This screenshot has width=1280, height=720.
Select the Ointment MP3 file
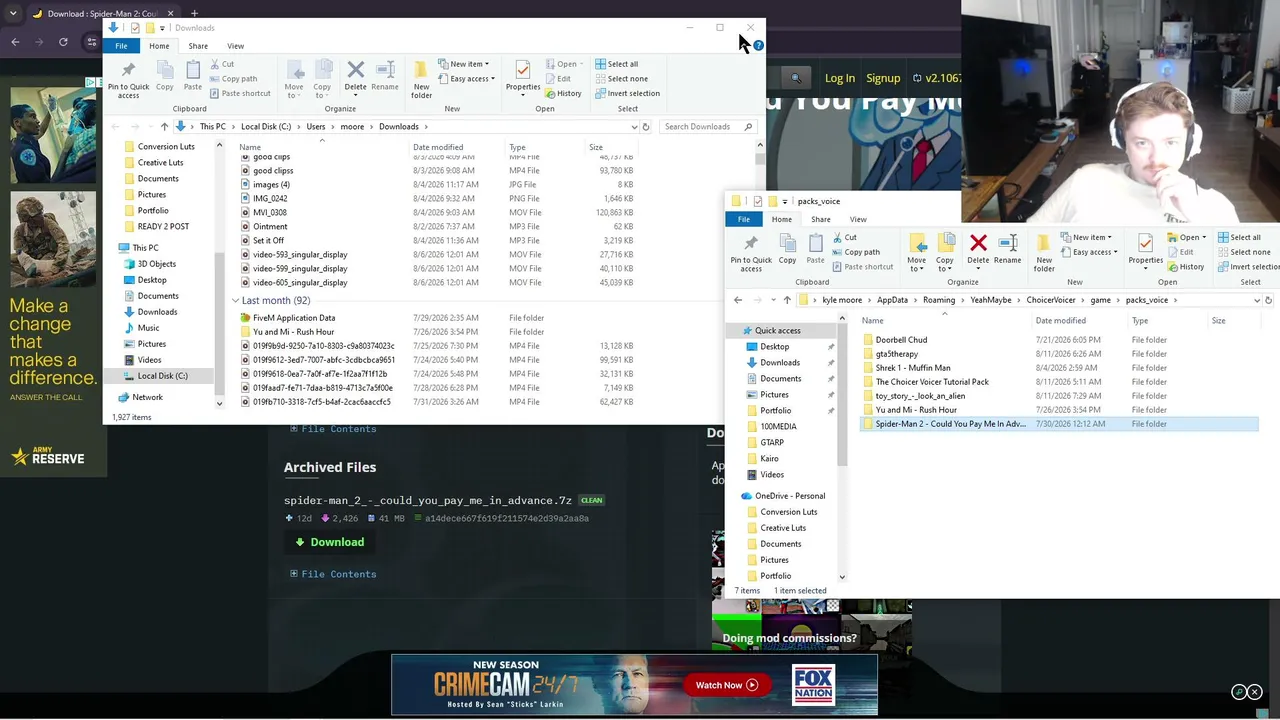[270, 227]
